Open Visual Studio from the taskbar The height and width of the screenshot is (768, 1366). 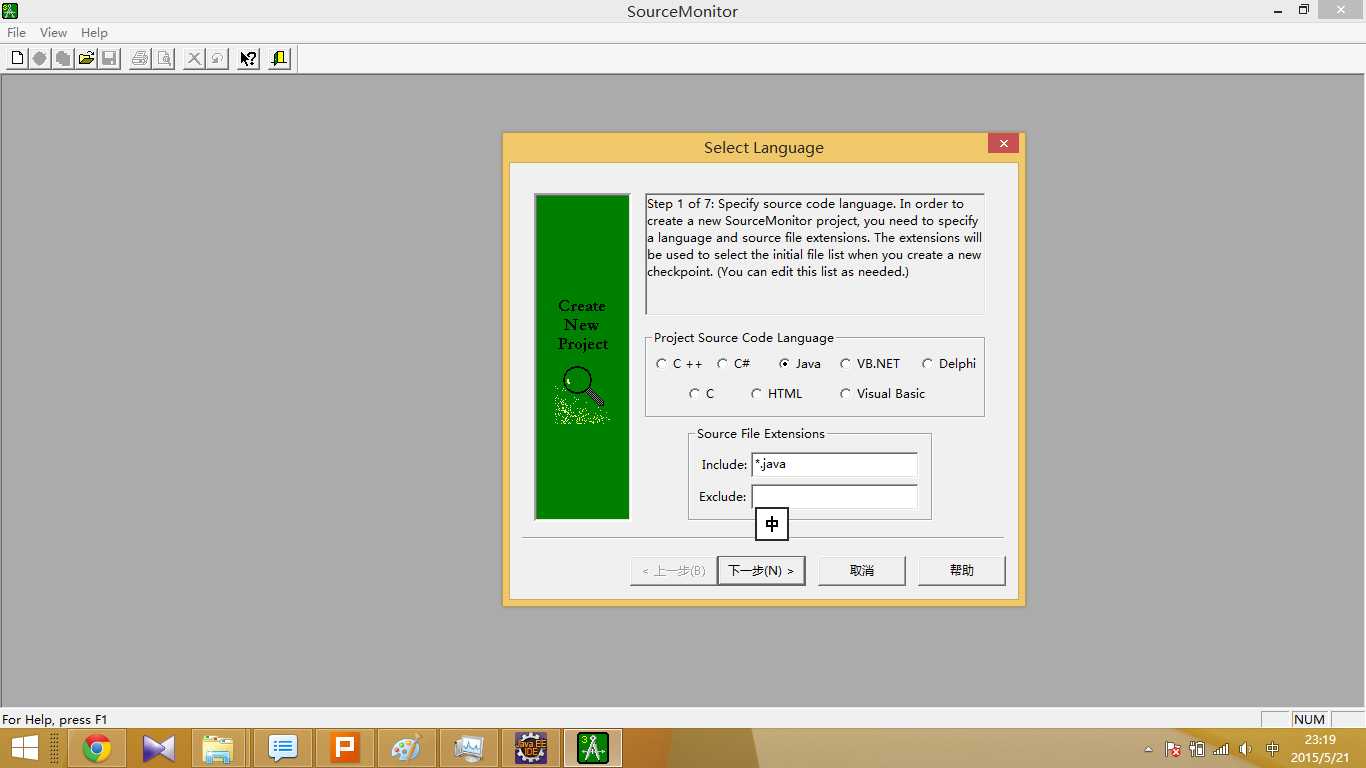coord(159,748)
